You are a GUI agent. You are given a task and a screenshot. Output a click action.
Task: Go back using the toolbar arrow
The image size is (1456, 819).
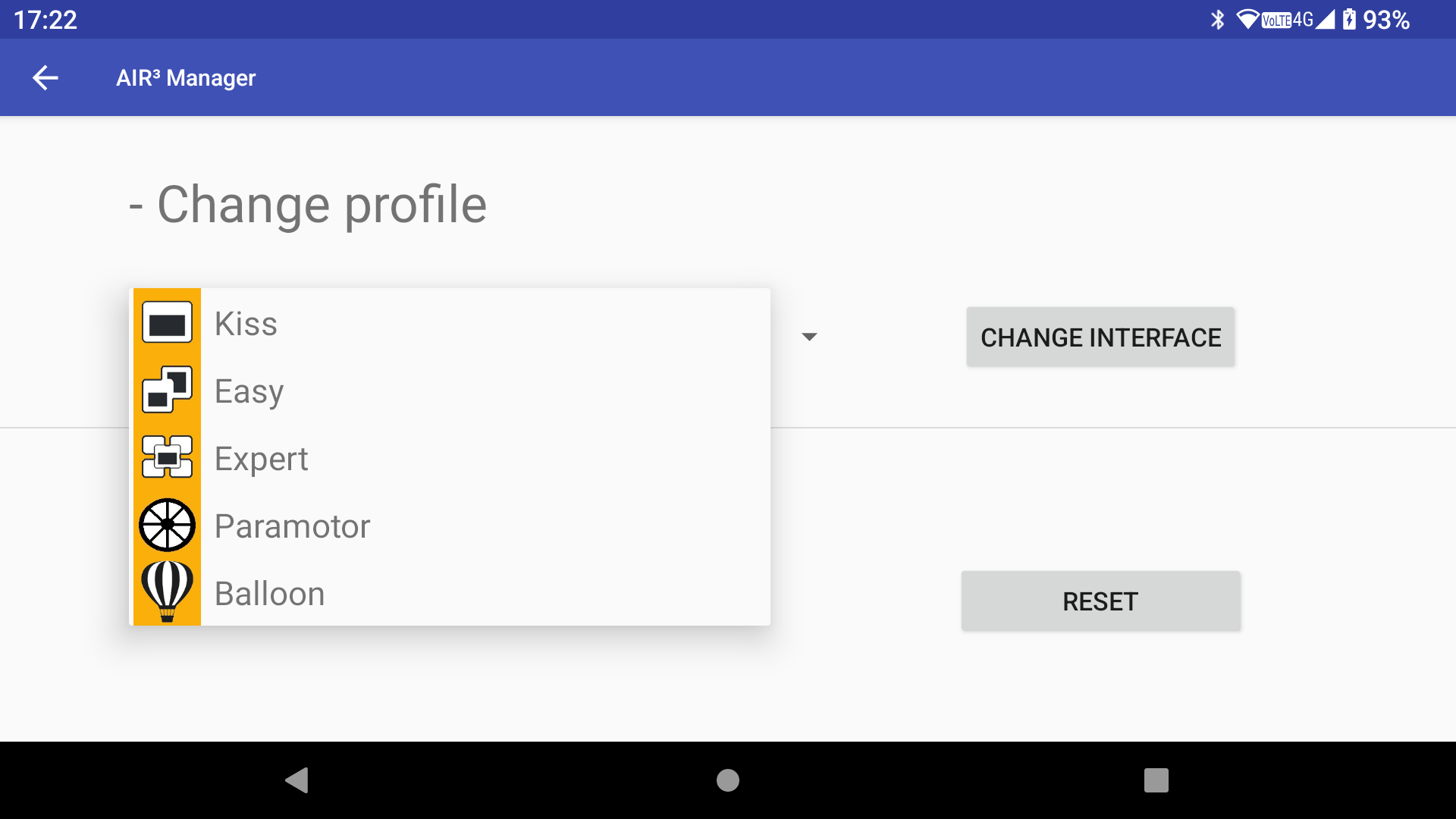pos(45,77)
